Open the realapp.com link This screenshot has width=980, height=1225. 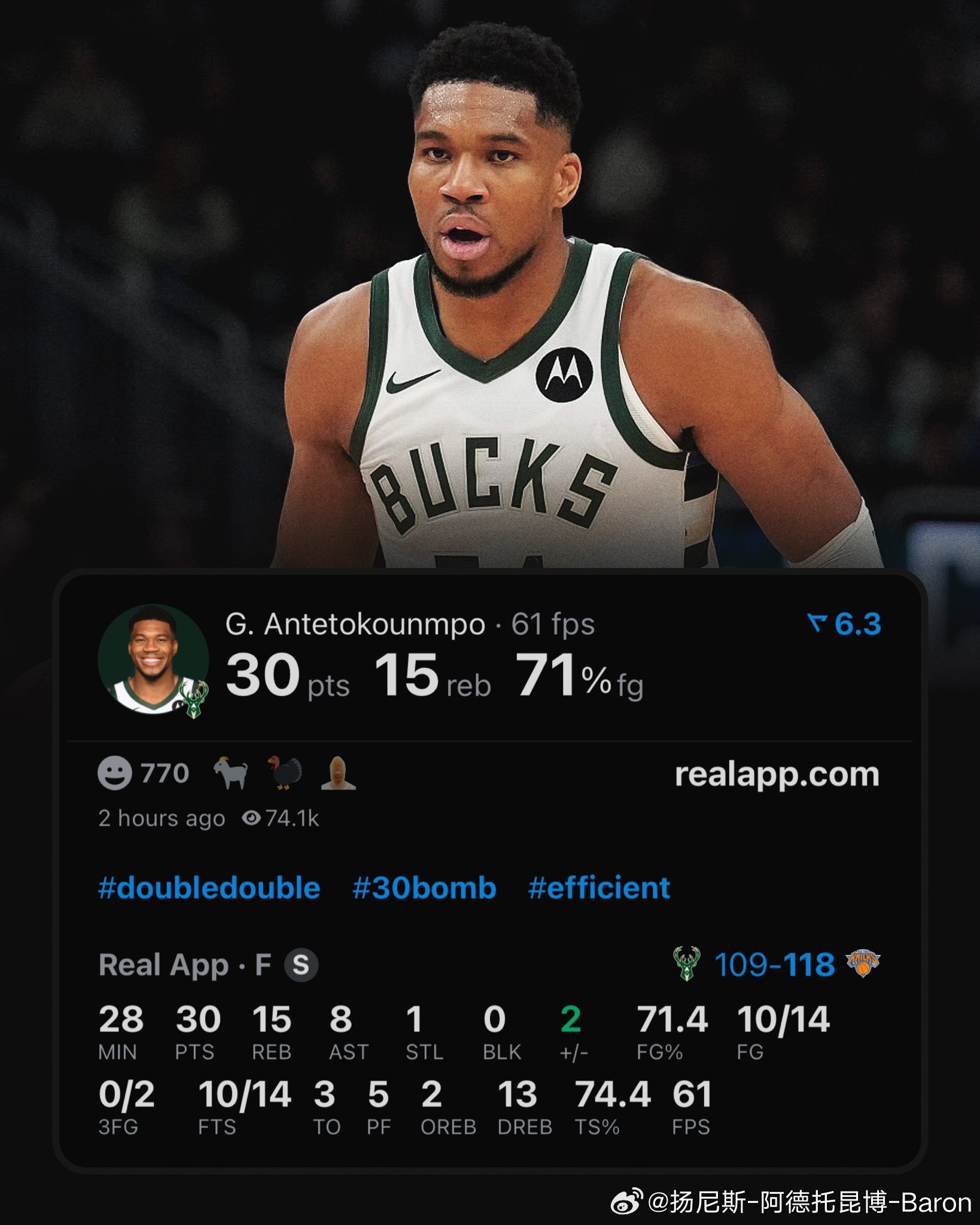coord(777,775)
